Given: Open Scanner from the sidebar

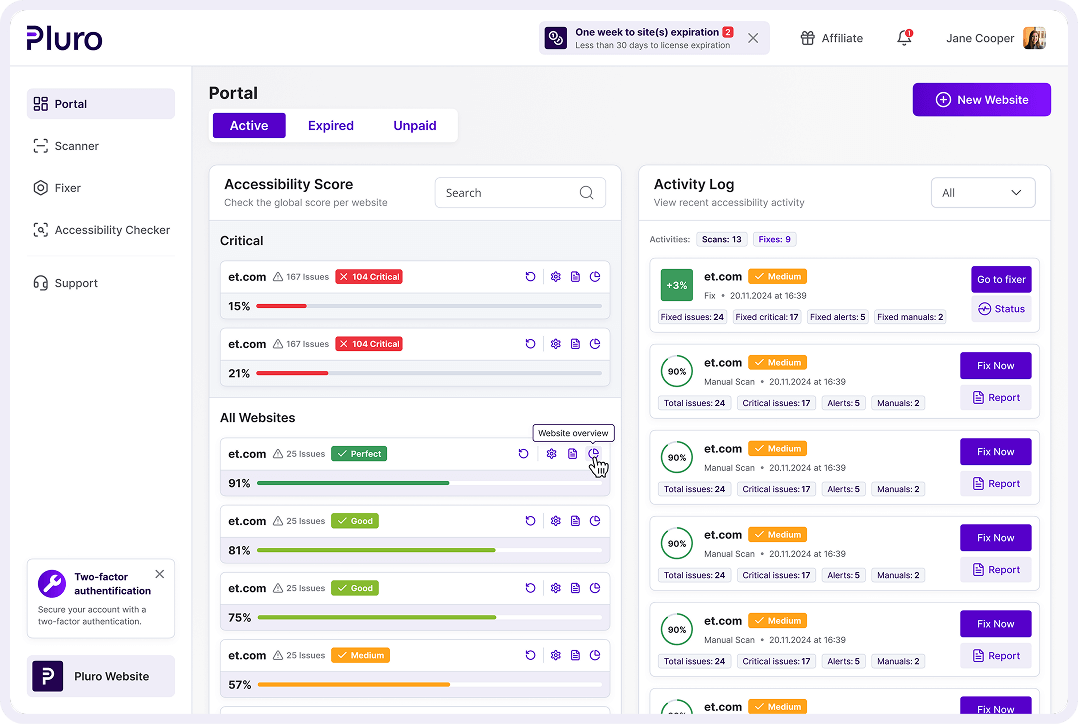Looking at the screenshot, I should coord(76,146).
